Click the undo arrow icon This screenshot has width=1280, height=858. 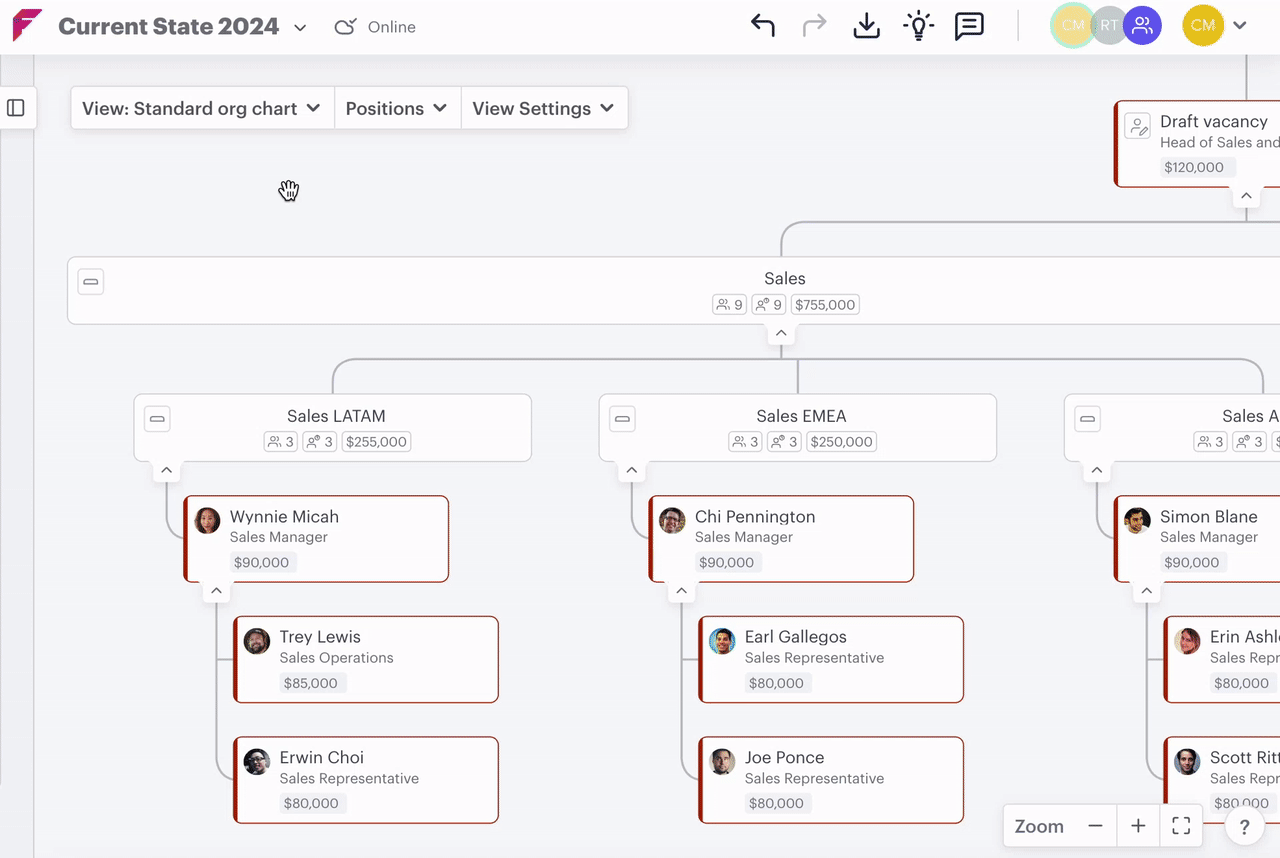(x=763, y=26)
